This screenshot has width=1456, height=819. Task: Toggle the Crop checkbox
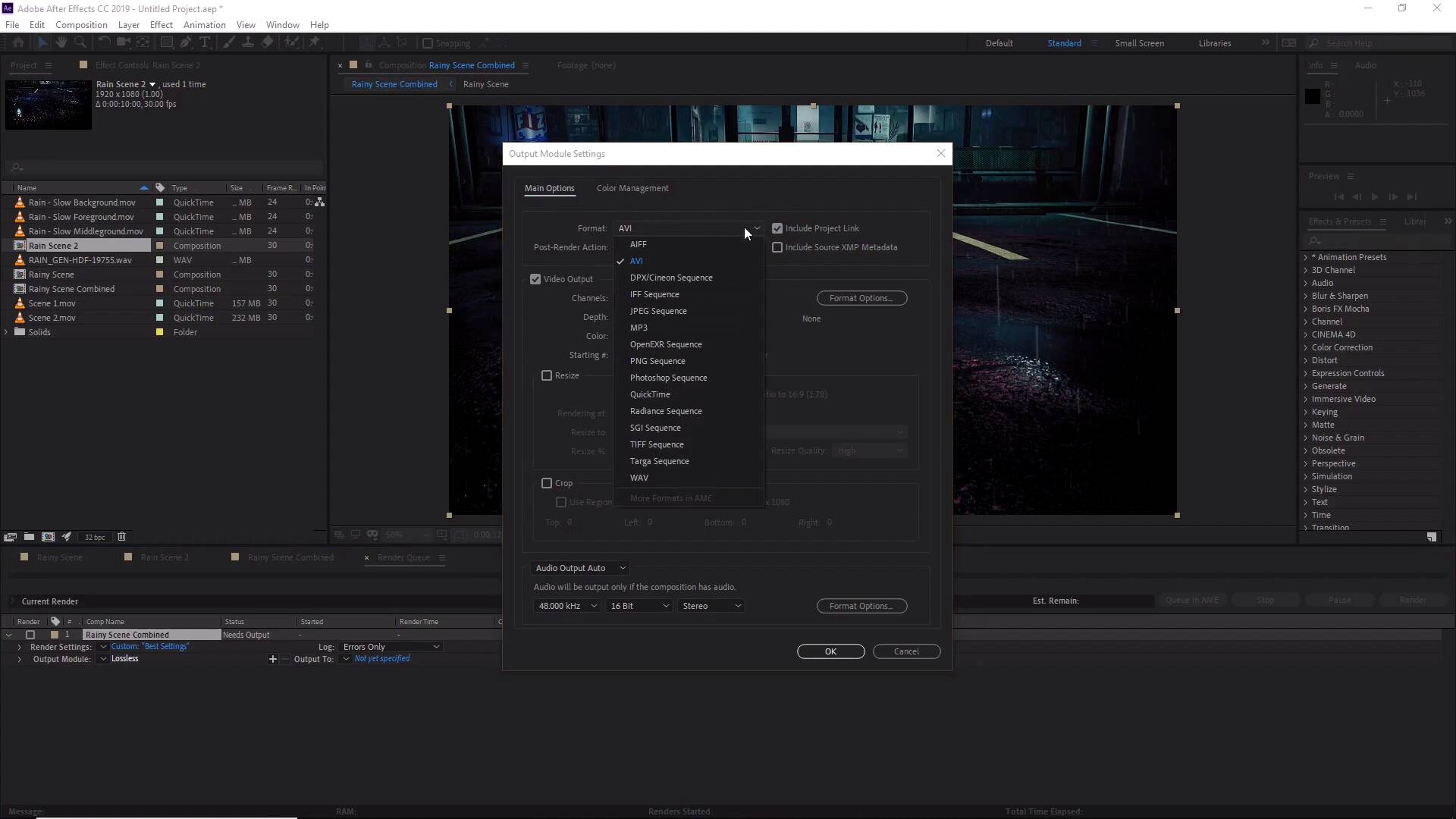(547, 483)
